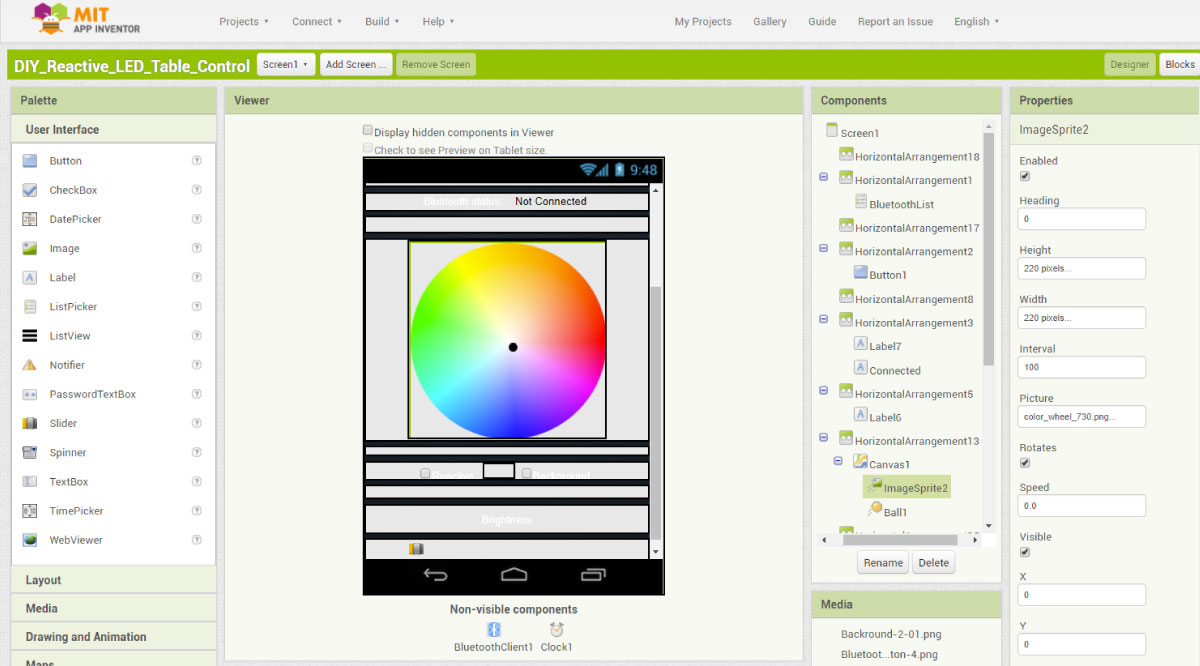The width and height of the screenshot is (1200, 666).
Task: Select the WebViewer component icon
Action: (30, 539)
